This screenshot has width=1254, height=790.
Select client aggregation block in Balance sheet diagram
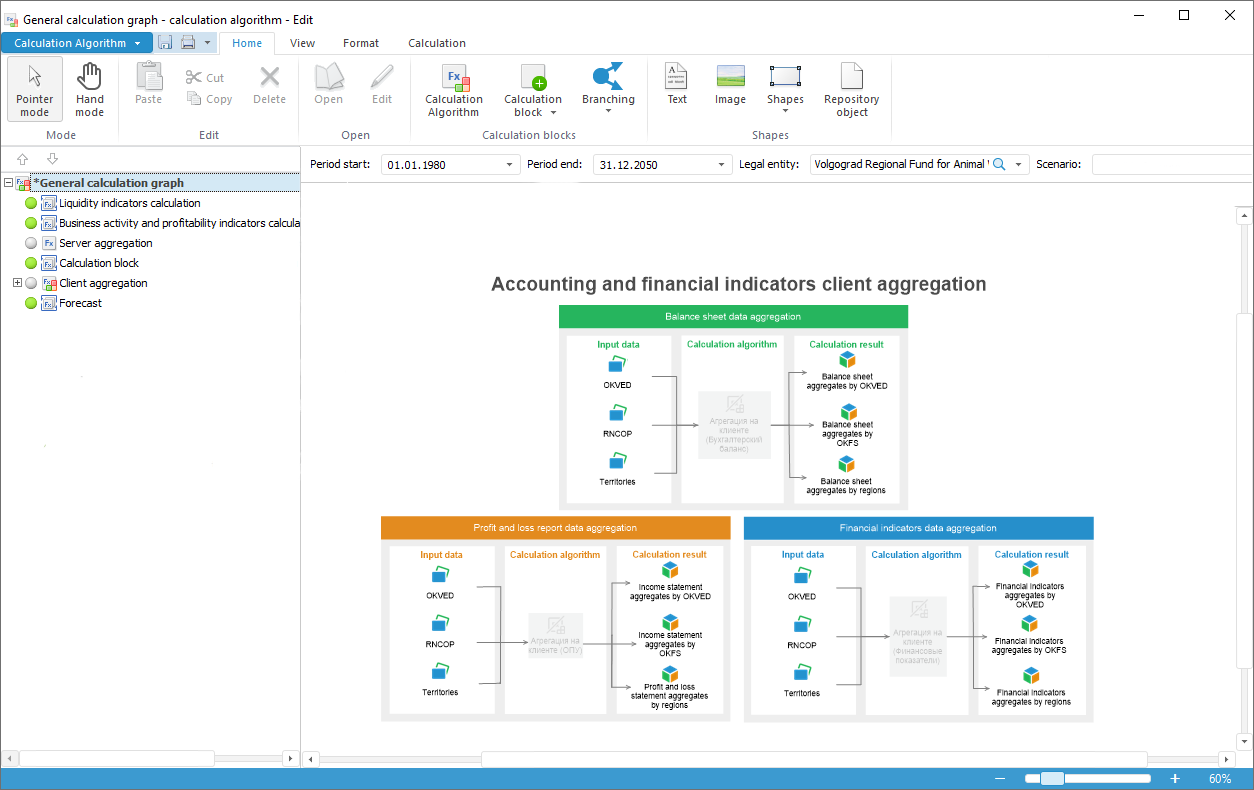tap(734, 425)
